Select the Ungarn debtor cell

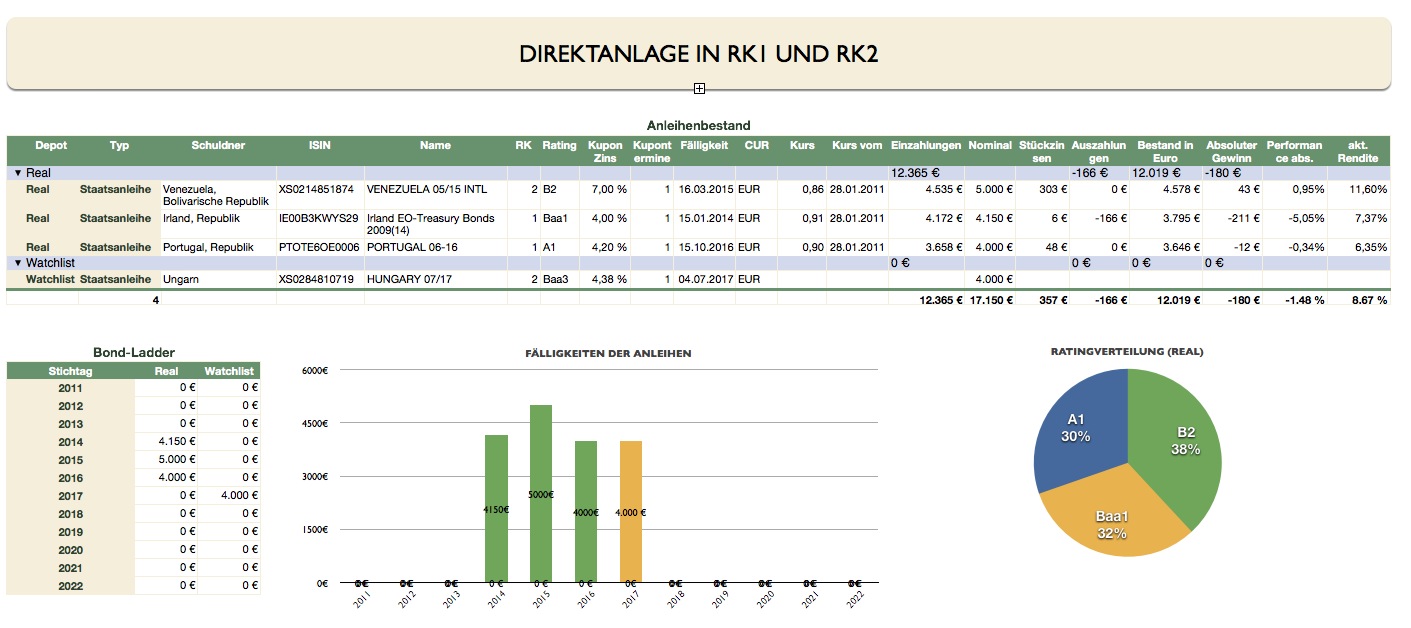click(x=181, y=279)
